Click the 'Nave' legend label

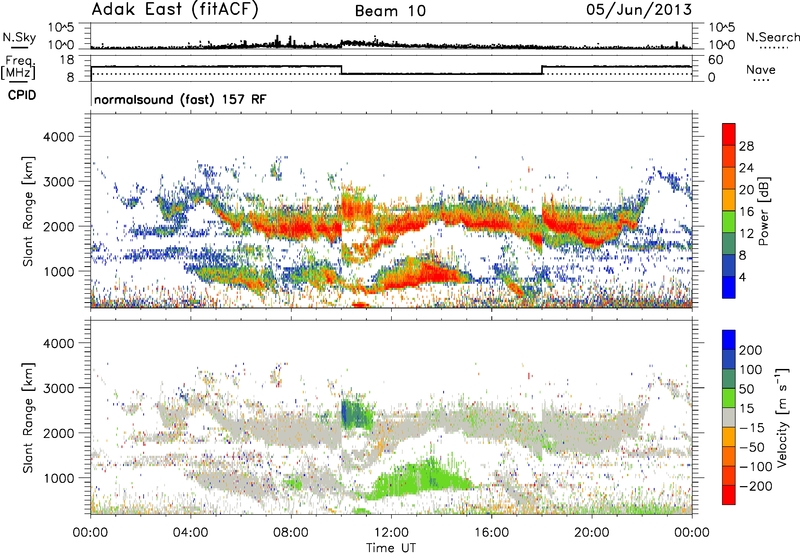[761, 70]
